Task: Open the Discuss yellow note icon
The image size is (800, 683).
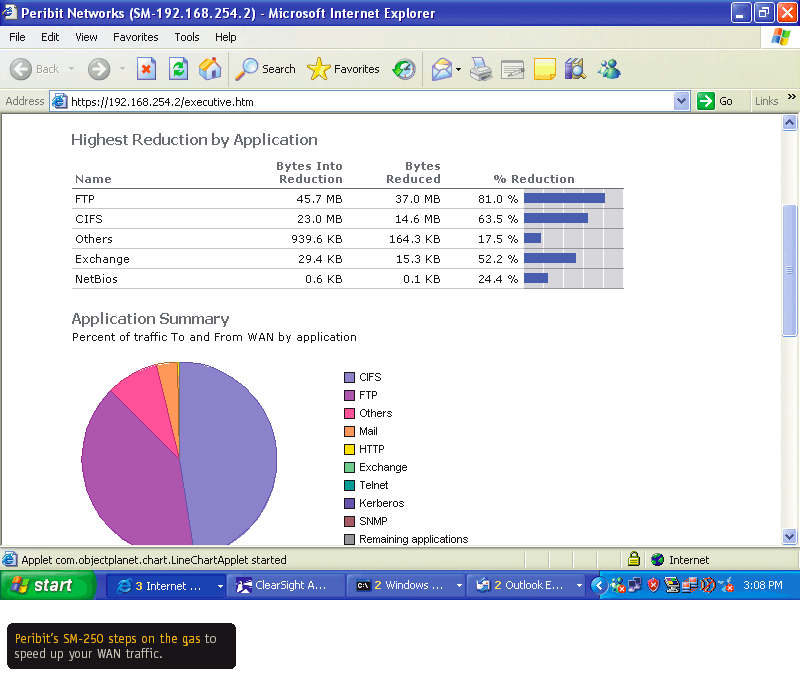Action: 544,69
